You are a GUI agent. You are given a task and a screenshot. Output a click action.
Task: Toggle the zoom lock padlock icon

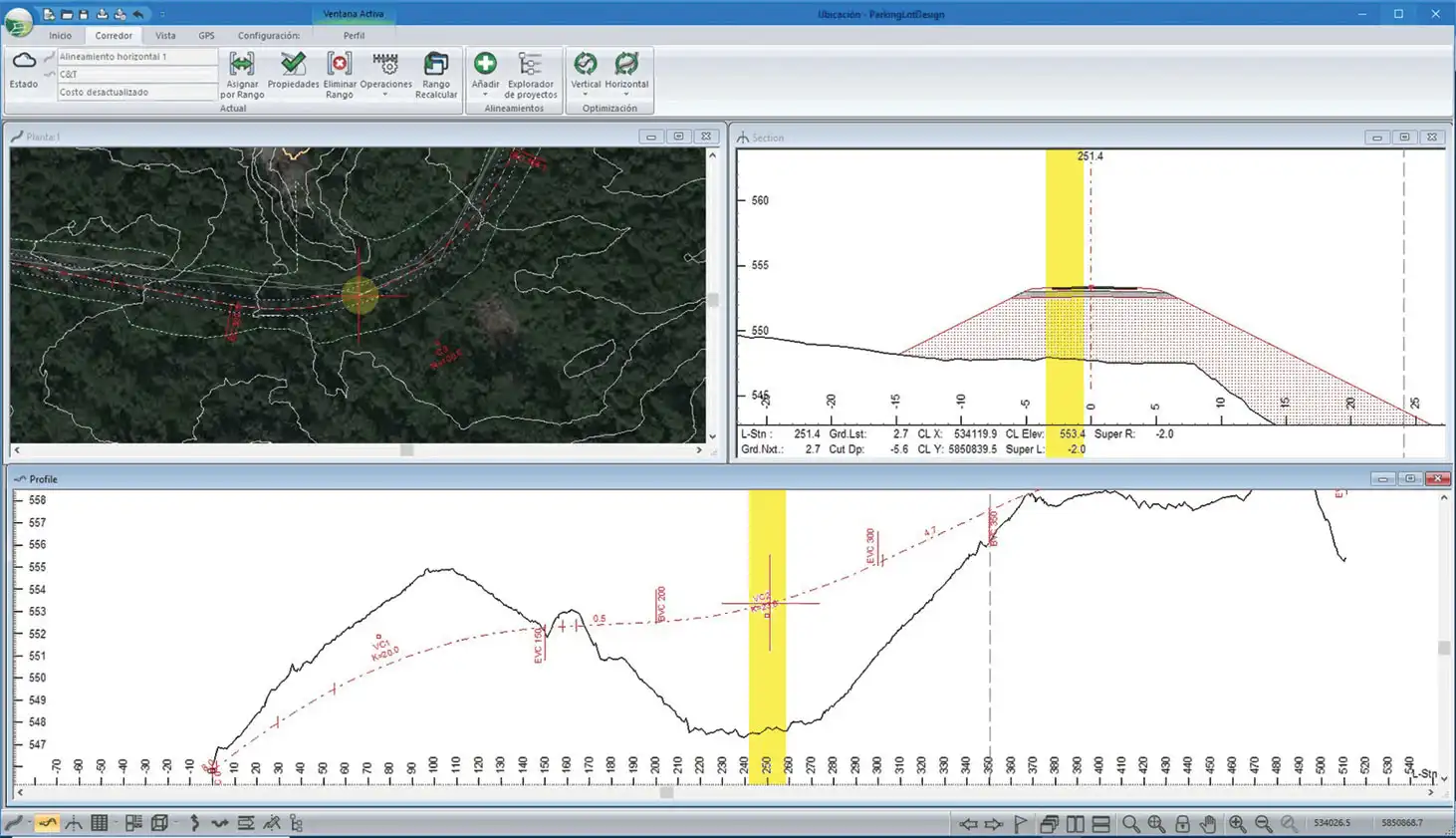[x=1182, y=823]
